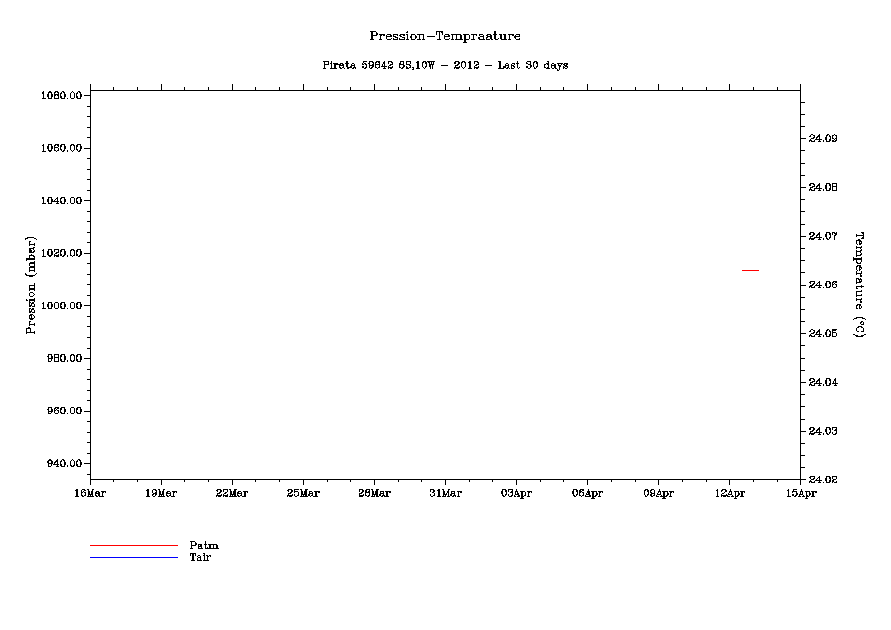This screenshot has height=630, width=891.
Task: Click the 1000.00 pressure axis value
Action: 62,306
